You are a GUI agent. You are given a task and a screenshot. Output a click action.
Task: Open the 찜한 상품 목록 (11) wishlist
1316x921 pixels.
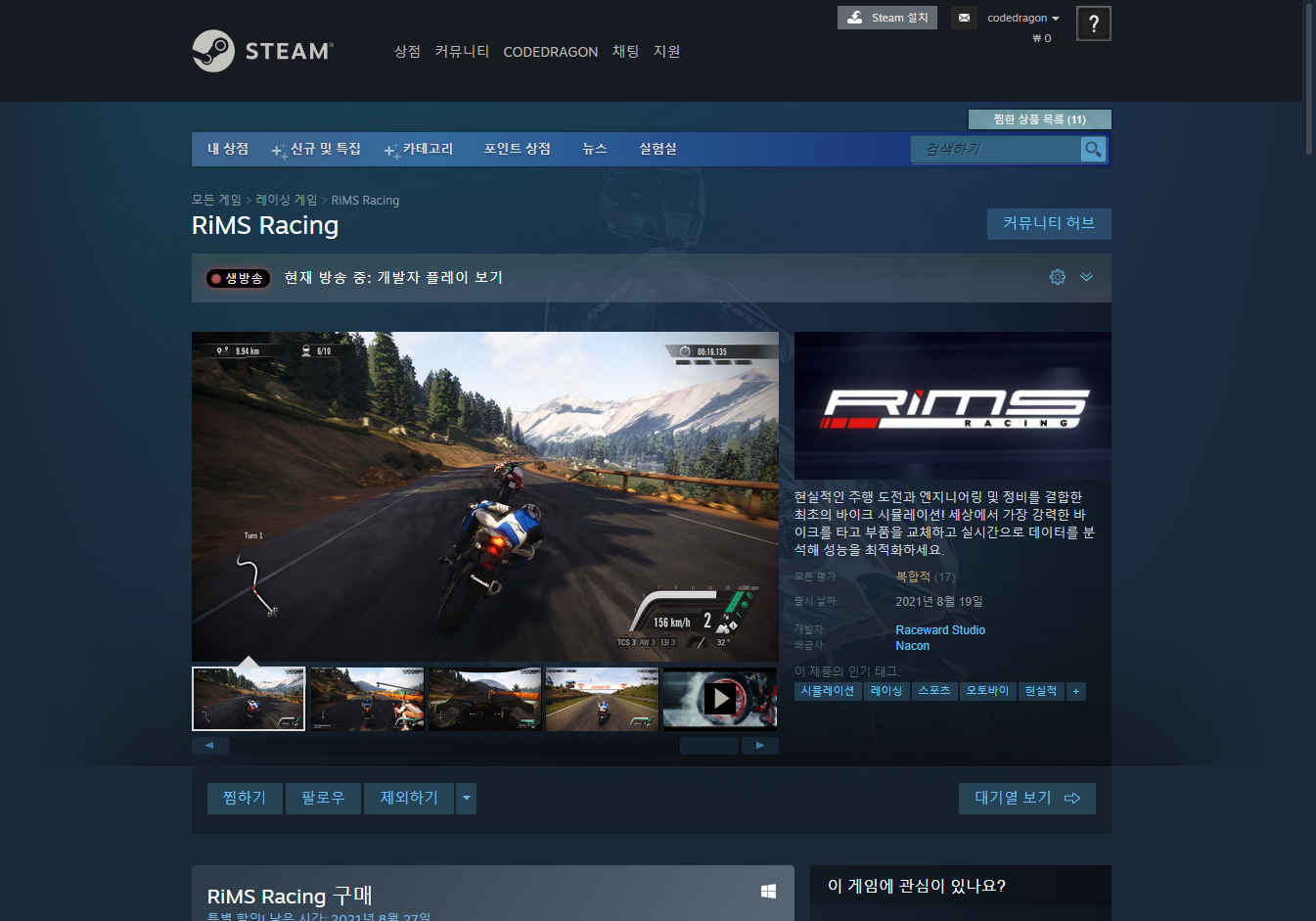[x=1040, y=119]
